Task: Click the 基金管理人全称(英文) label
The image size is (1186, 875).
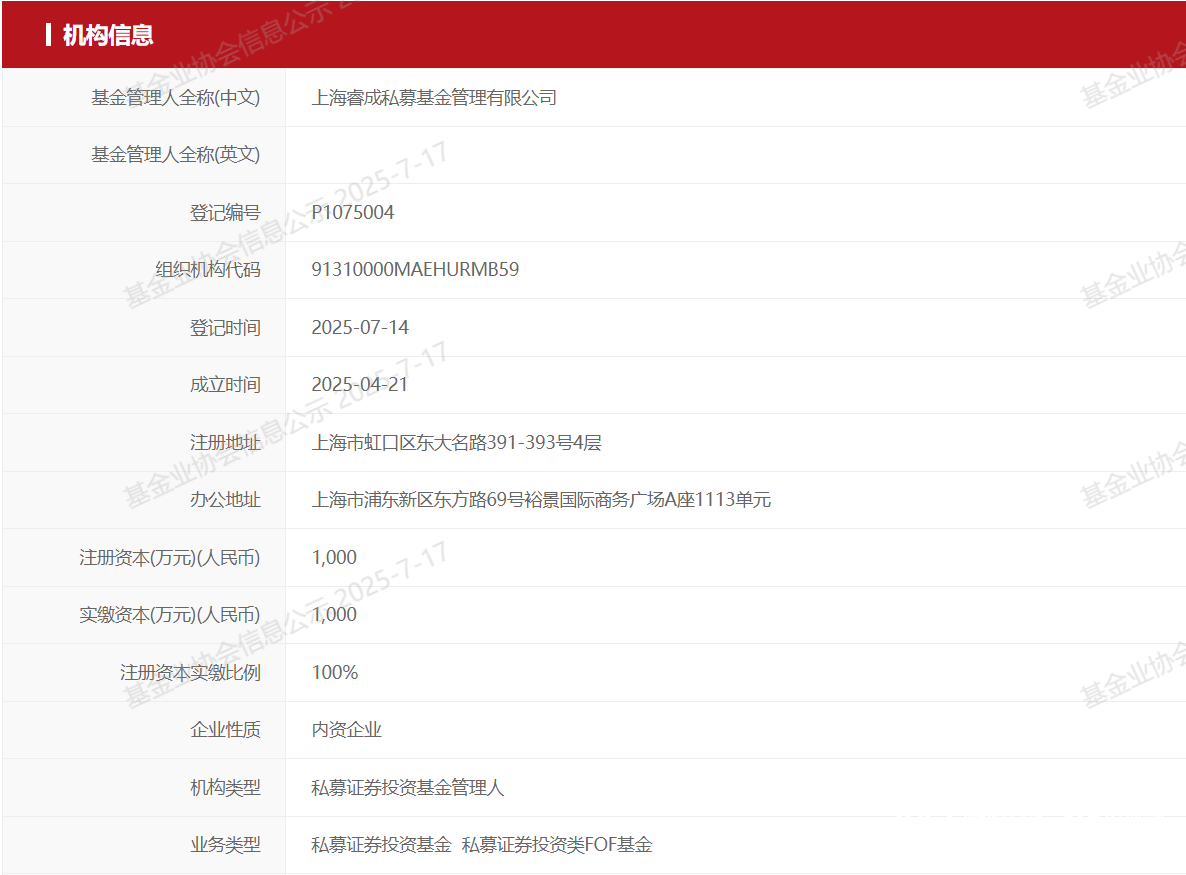Action: 175,155
